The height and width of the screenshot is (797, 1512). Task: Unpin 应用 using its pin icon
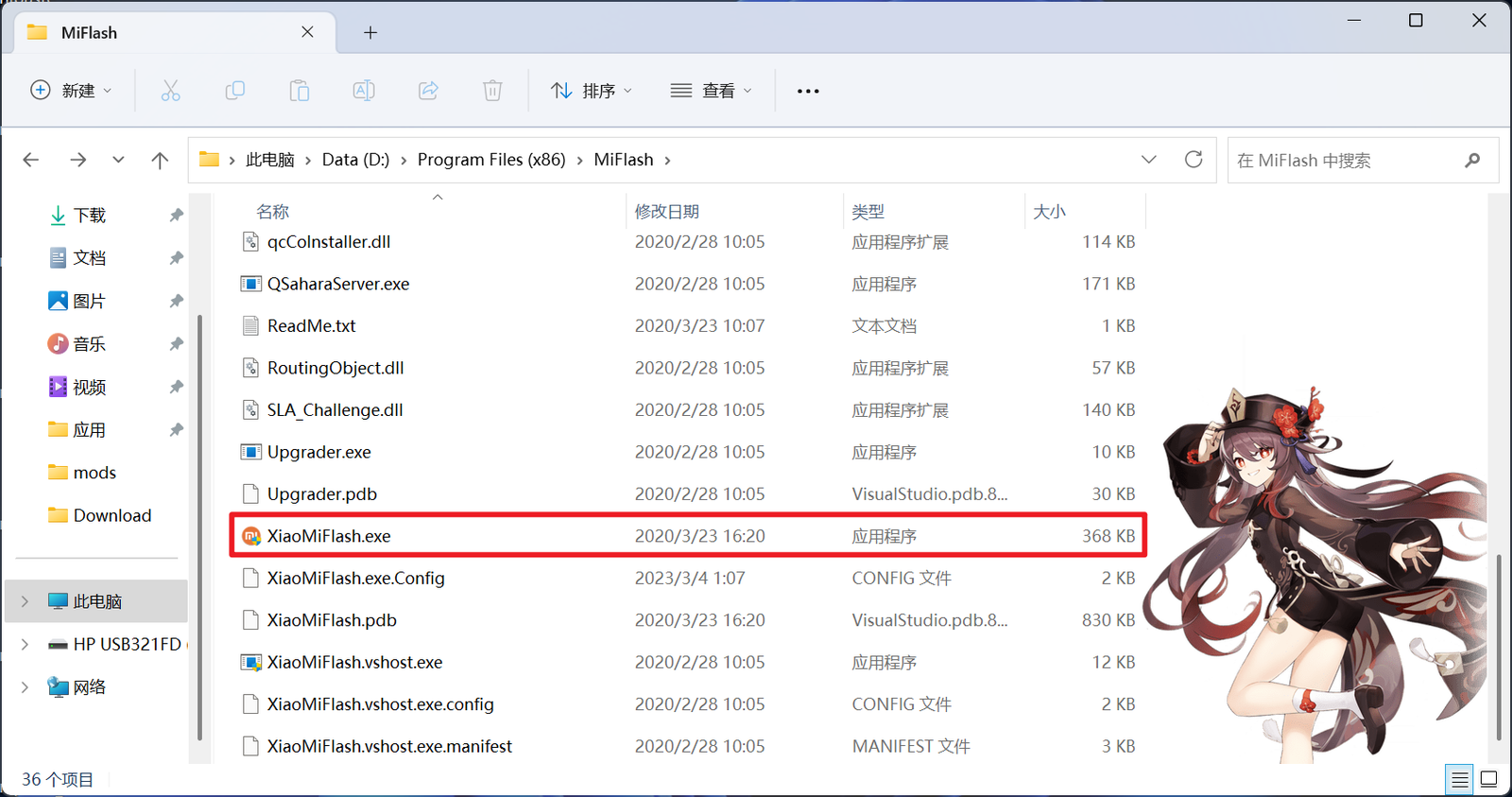[176, 430]
